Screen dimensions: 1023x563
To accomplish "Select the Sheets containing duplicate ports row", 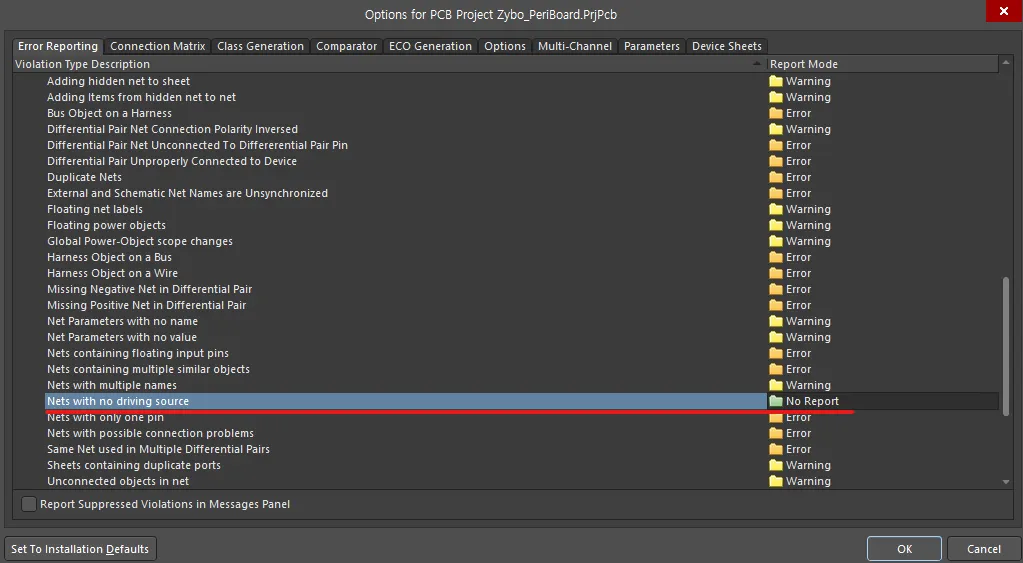I will 134,465.
